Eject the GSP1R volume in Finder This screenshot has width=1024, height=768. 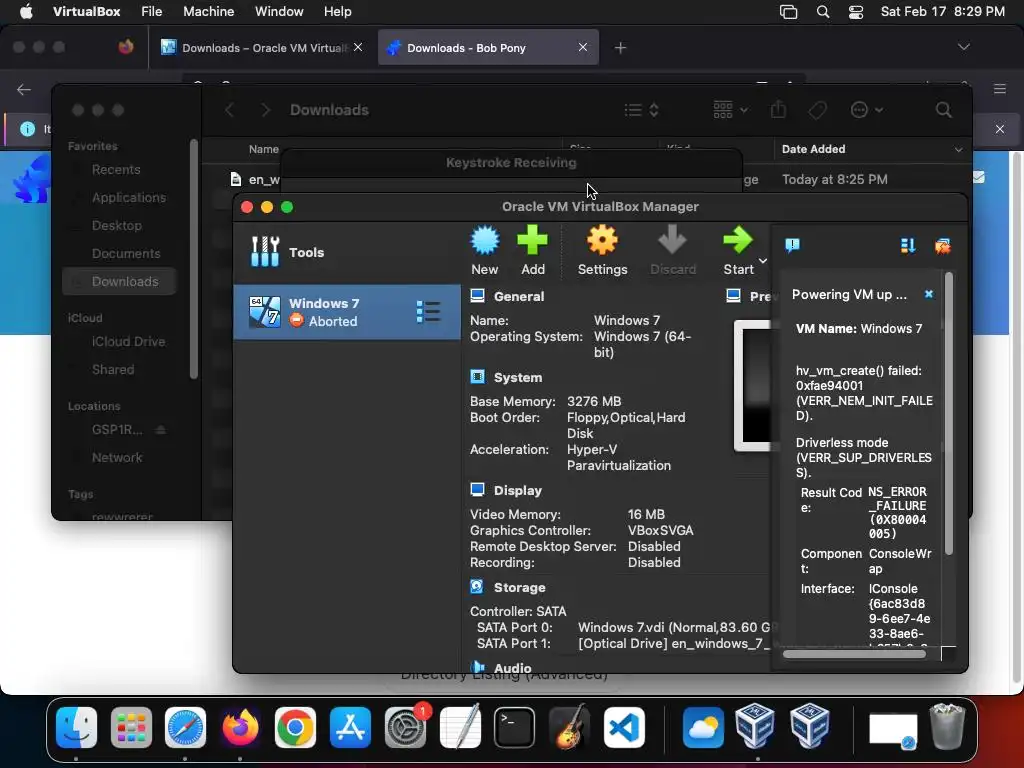[x=161, y=430]
